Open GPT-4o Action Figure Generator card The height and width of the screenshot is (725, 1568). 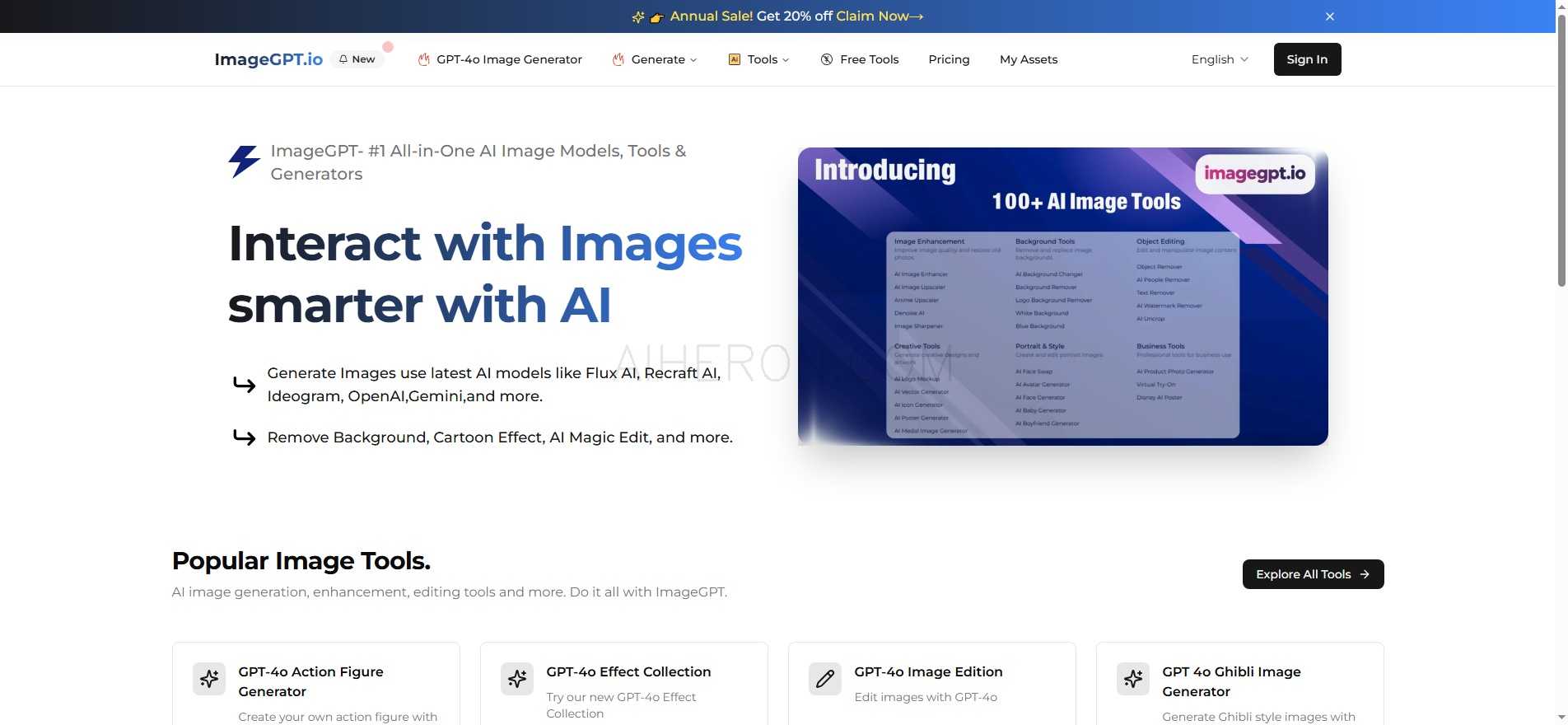[316, 684]
